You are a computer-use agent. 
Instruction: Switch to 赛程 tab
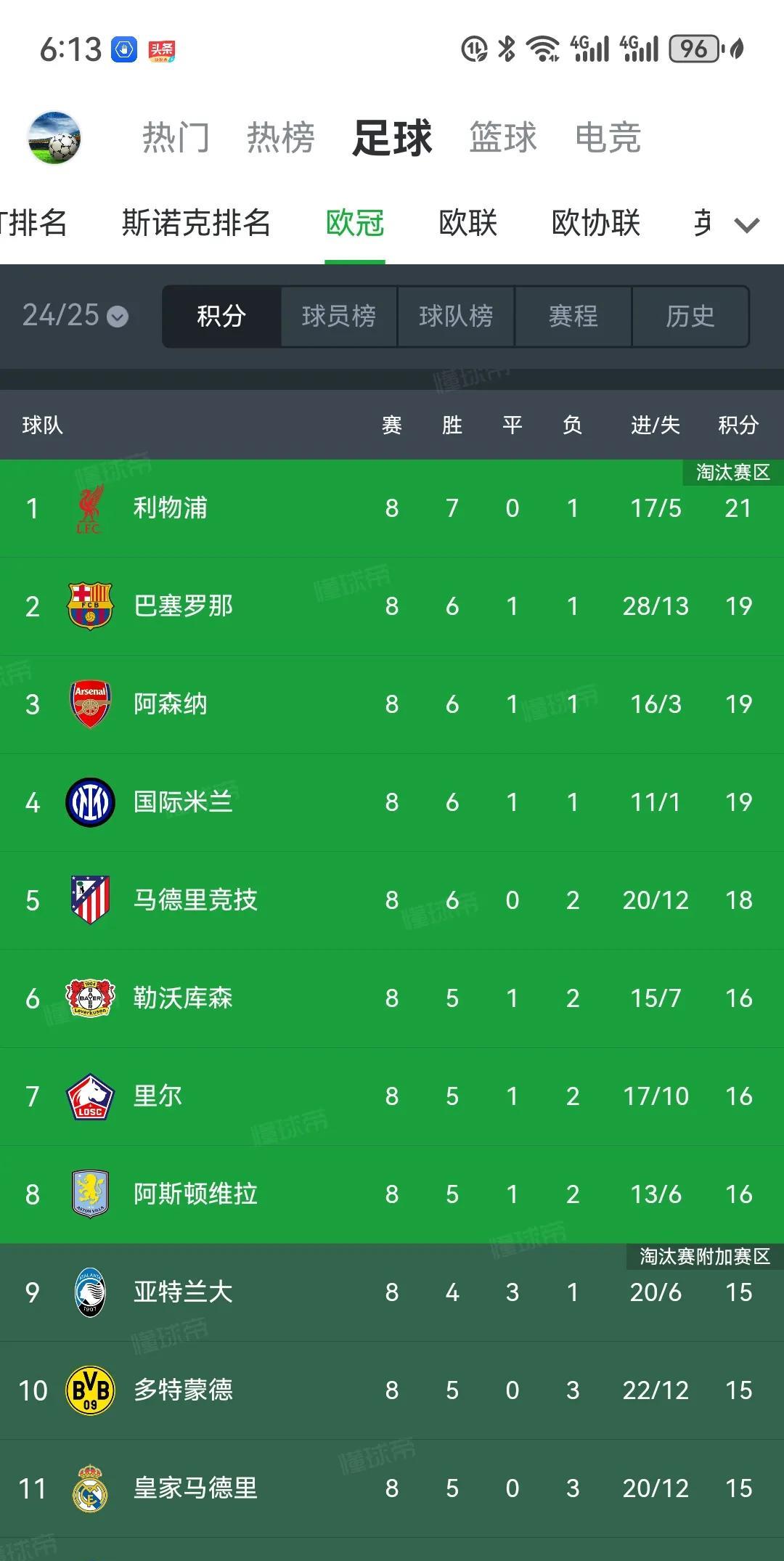click(573, 316)
